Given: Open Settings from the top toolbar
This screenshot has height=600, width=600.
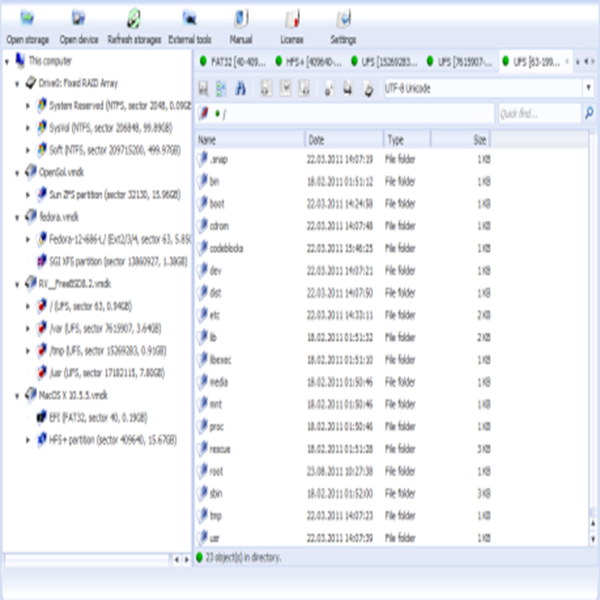Looking at the screenshot, I should (x=344, y=18).
